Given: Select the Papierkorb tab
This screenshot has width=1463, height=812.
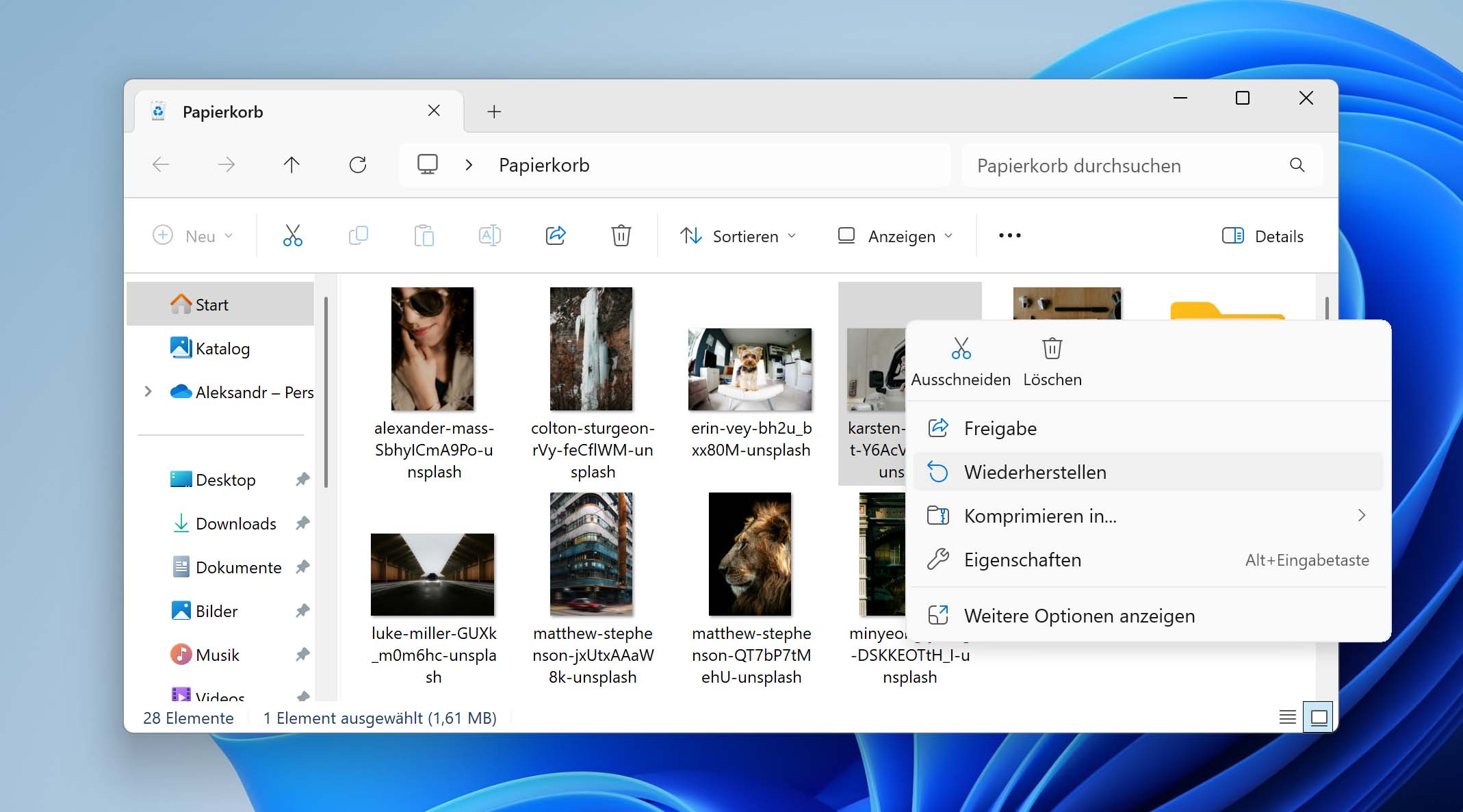Looking at the screenshot, I should point(299,112).
